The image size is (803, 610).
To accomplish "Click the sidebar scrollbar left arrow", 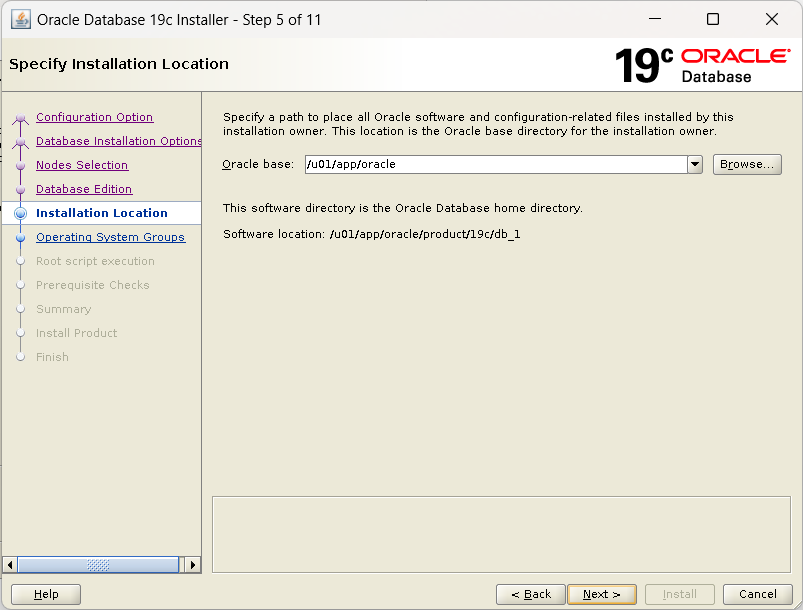I will [10, 565].
